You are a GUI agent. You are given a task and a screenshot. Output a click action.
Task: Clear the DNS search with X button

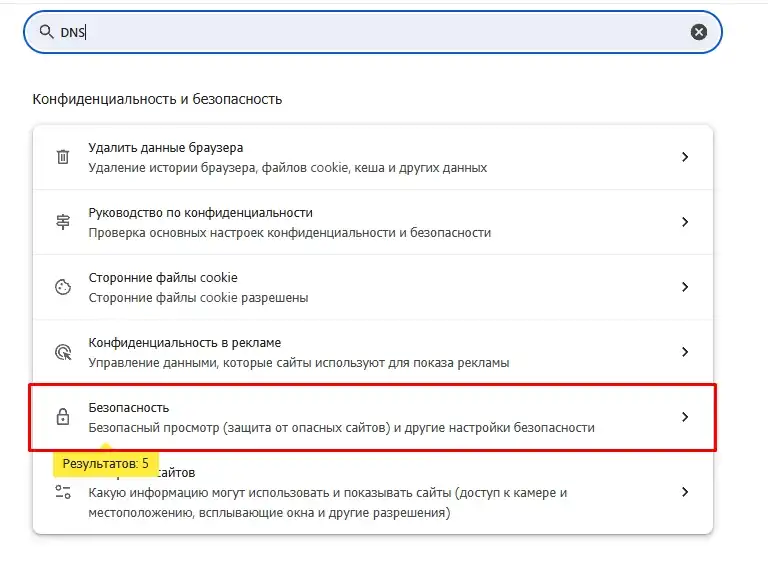(x=699, y=32)
